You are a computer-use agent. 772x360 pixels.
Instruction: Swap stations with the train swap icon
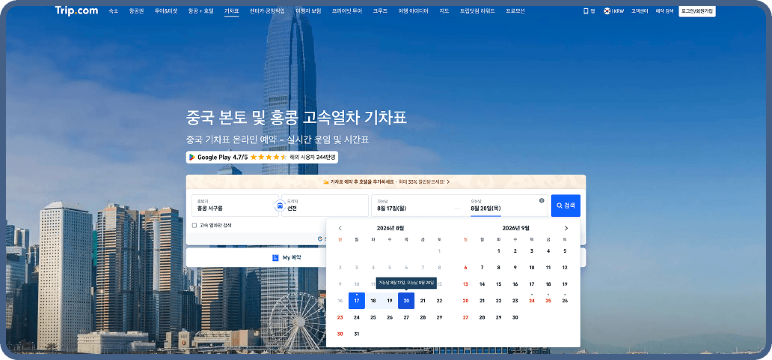pyautogui.click(x=280, y=206)
